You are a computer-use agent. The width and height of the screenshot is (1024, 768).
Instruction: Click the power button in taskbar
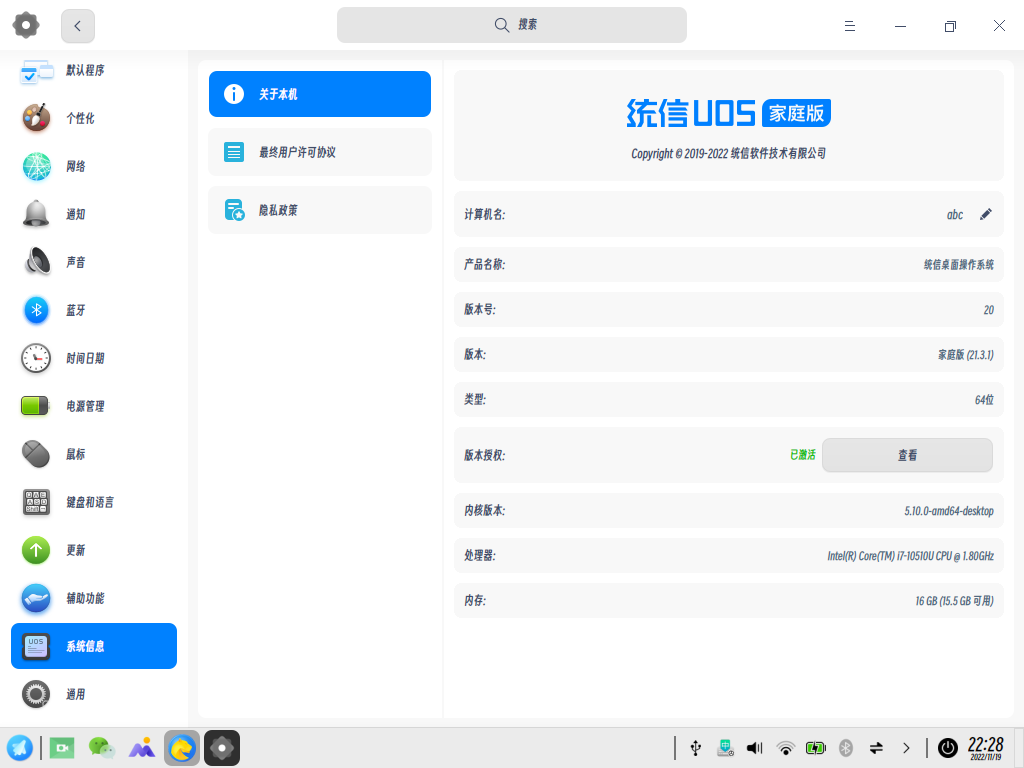pyautogui.click(x=948, y=748)
